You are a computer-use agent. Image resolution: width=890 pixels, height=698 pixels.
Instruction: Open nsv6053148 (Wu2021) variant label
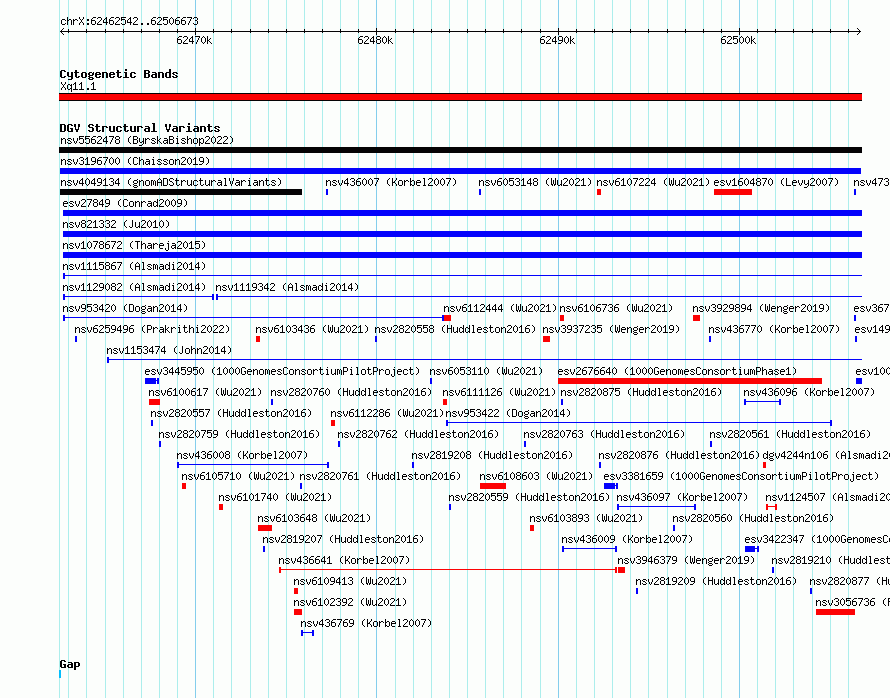pos(535,182)
